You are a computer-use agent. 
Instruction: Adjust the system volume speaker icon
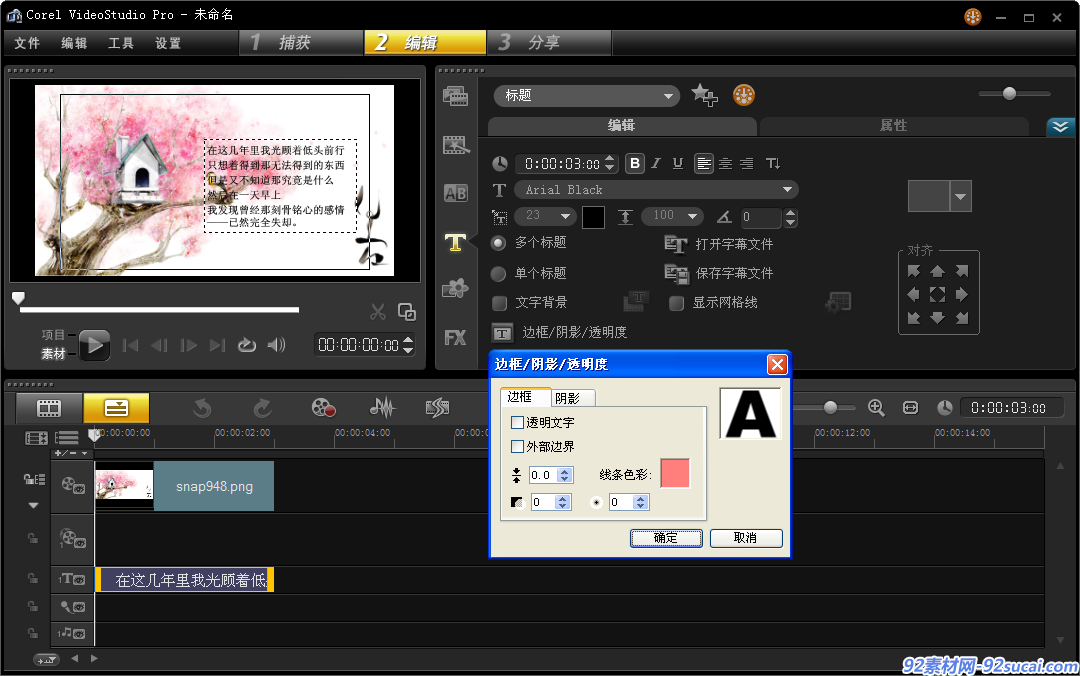pyautogui.click(x=276, y=345)
